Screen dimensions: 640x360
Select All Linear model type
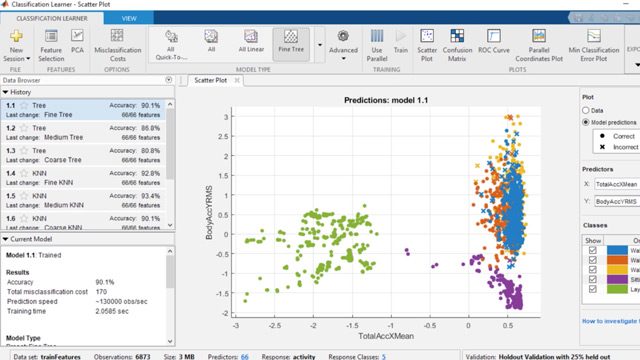251,41
